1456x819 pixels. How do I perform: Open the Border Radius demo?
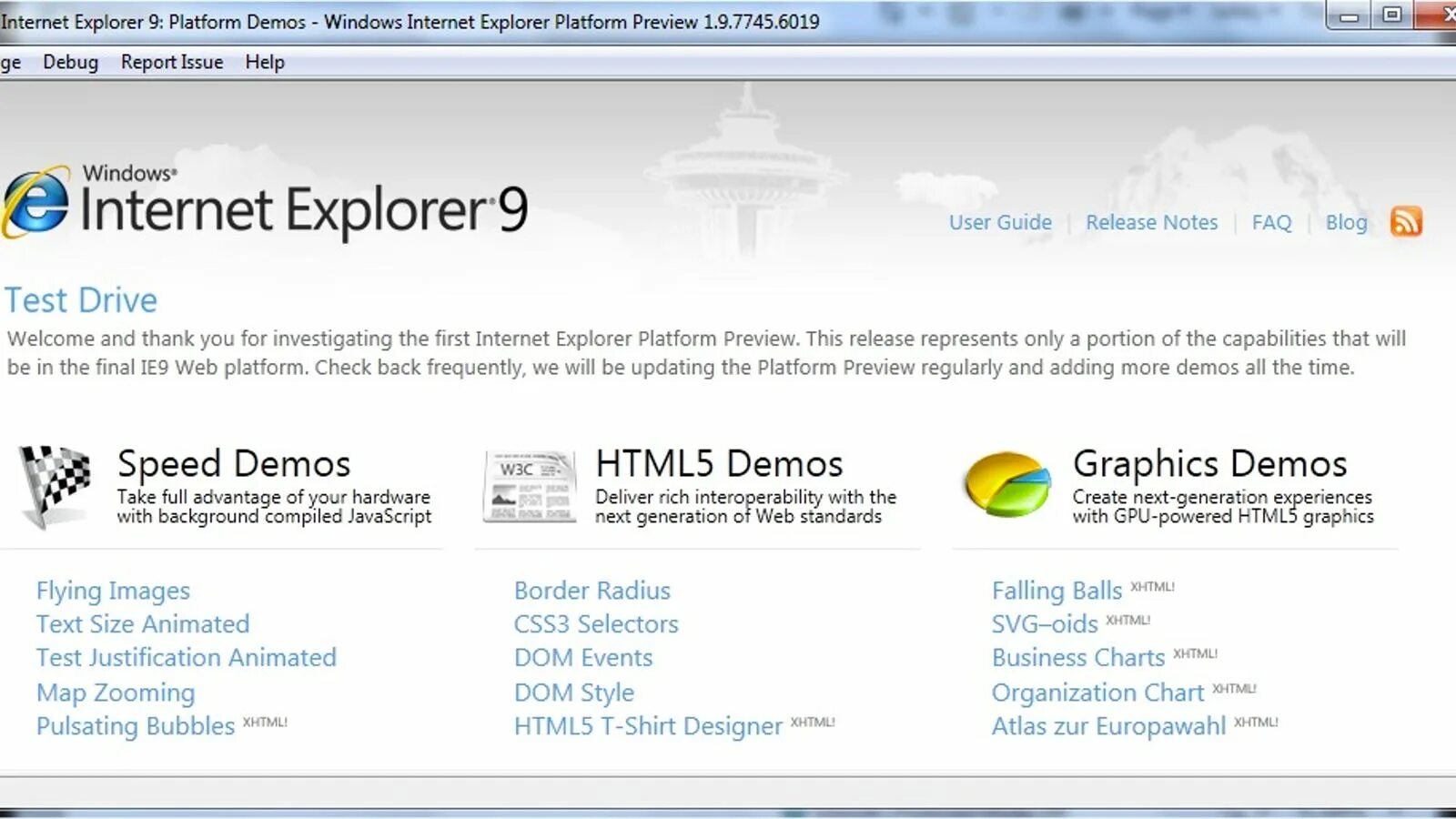pos(592,591)
